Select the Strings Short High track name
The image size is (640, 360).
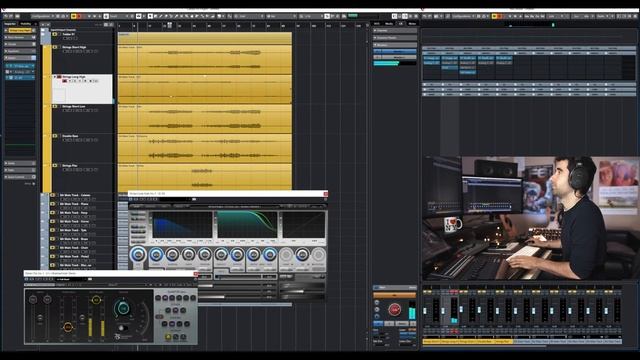click(74, 47)
